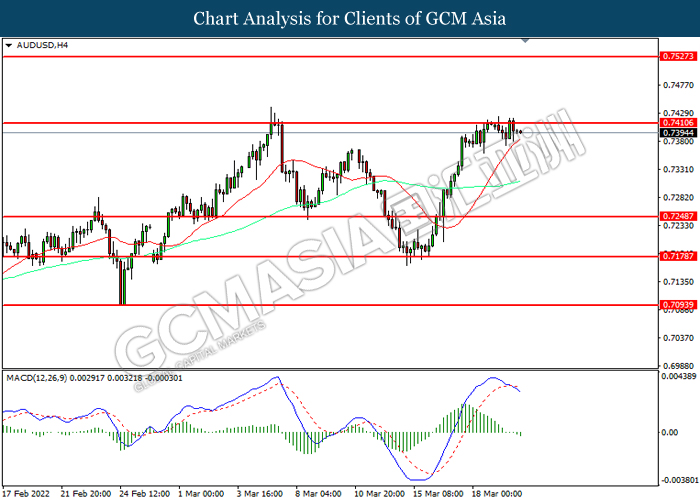Viewport: 700px width, 500px height.
Task: Click the current price tag 0.73944
Action: (x=678, y=133)
